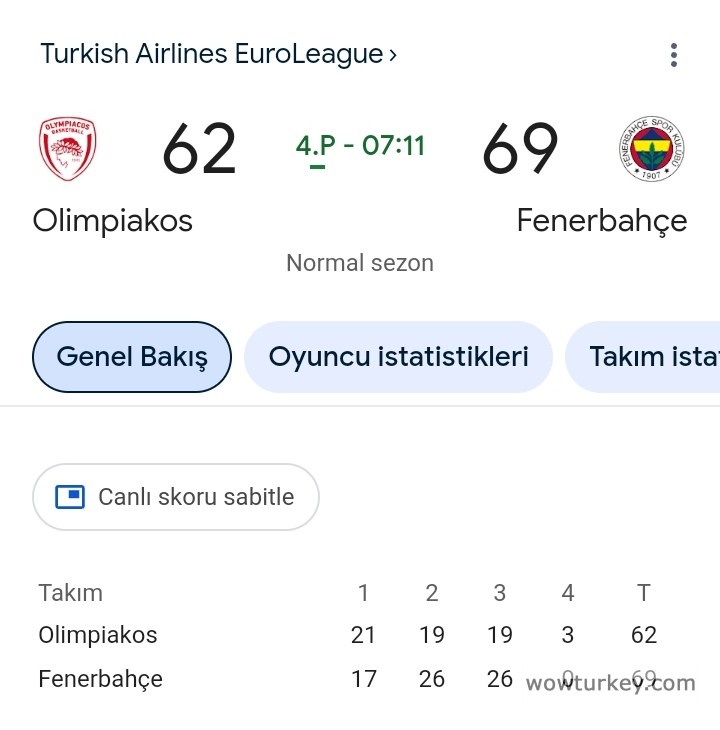
Task: Open the Turkish Airlines EuroLeague link
Action: 211,54
